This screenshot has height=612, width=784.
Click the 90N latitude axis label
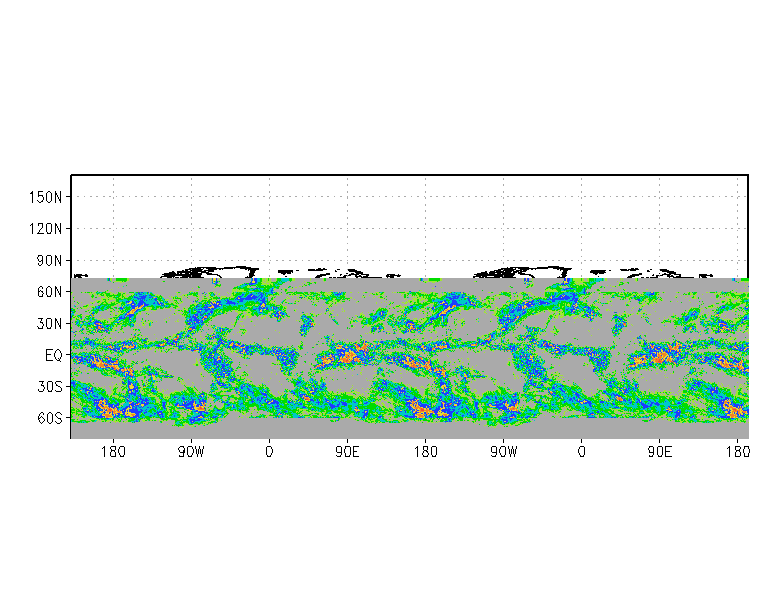50,260
